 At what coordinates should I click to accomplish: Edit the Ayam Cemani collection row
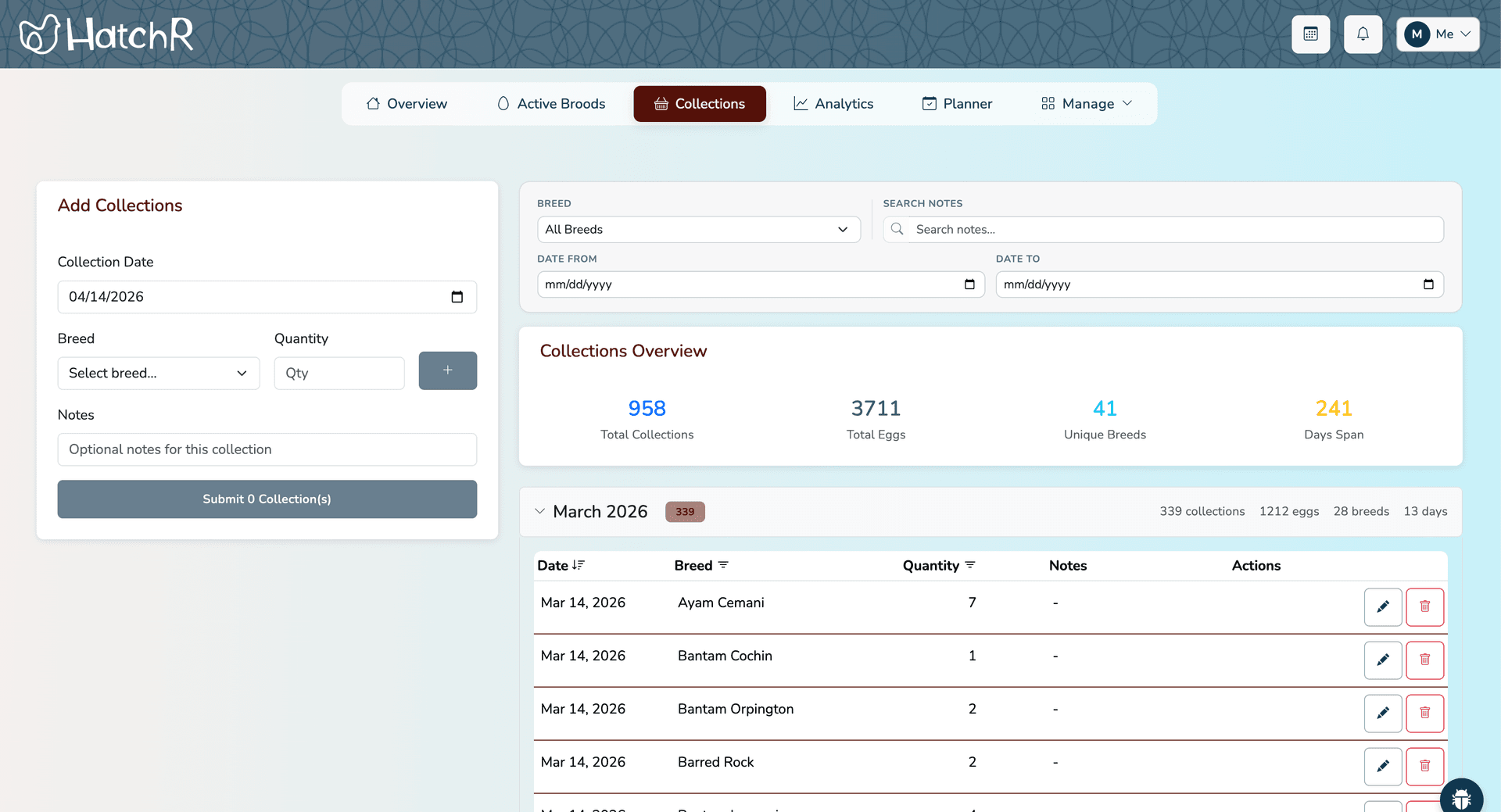(x=1382, y=606)
